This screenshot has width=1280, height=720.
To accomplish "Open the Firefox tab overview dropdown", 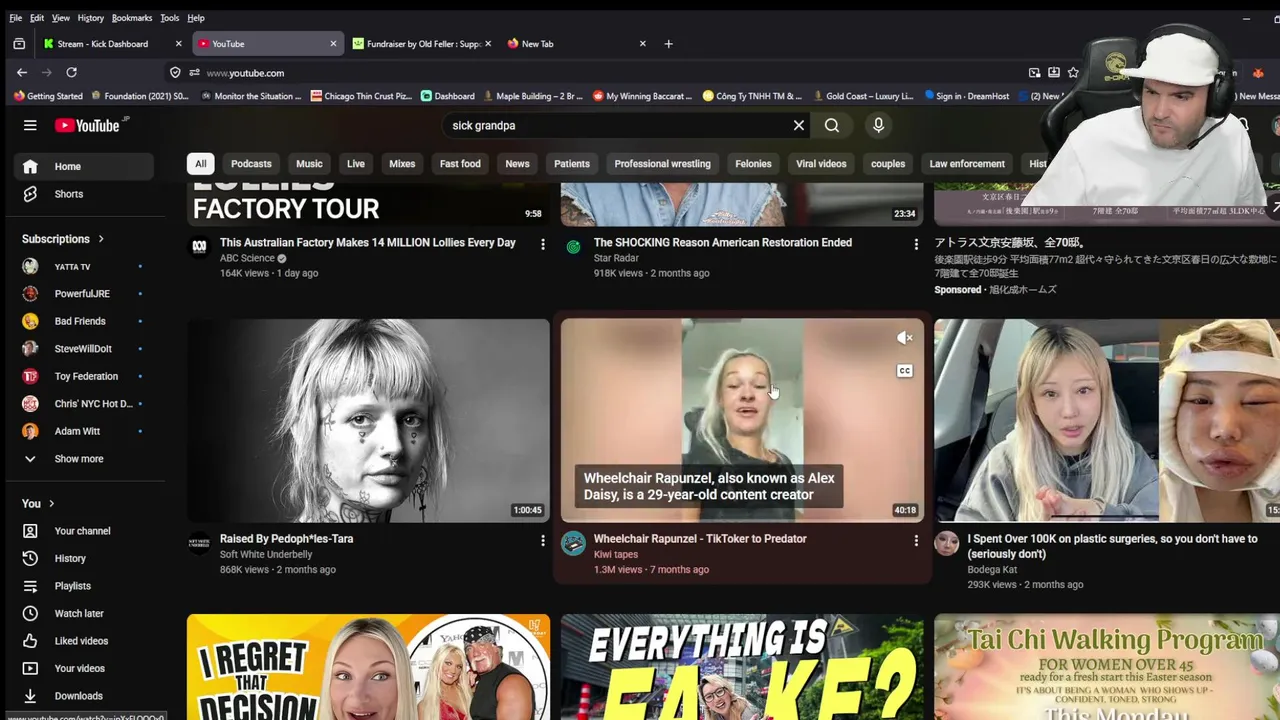I will 19,43.
